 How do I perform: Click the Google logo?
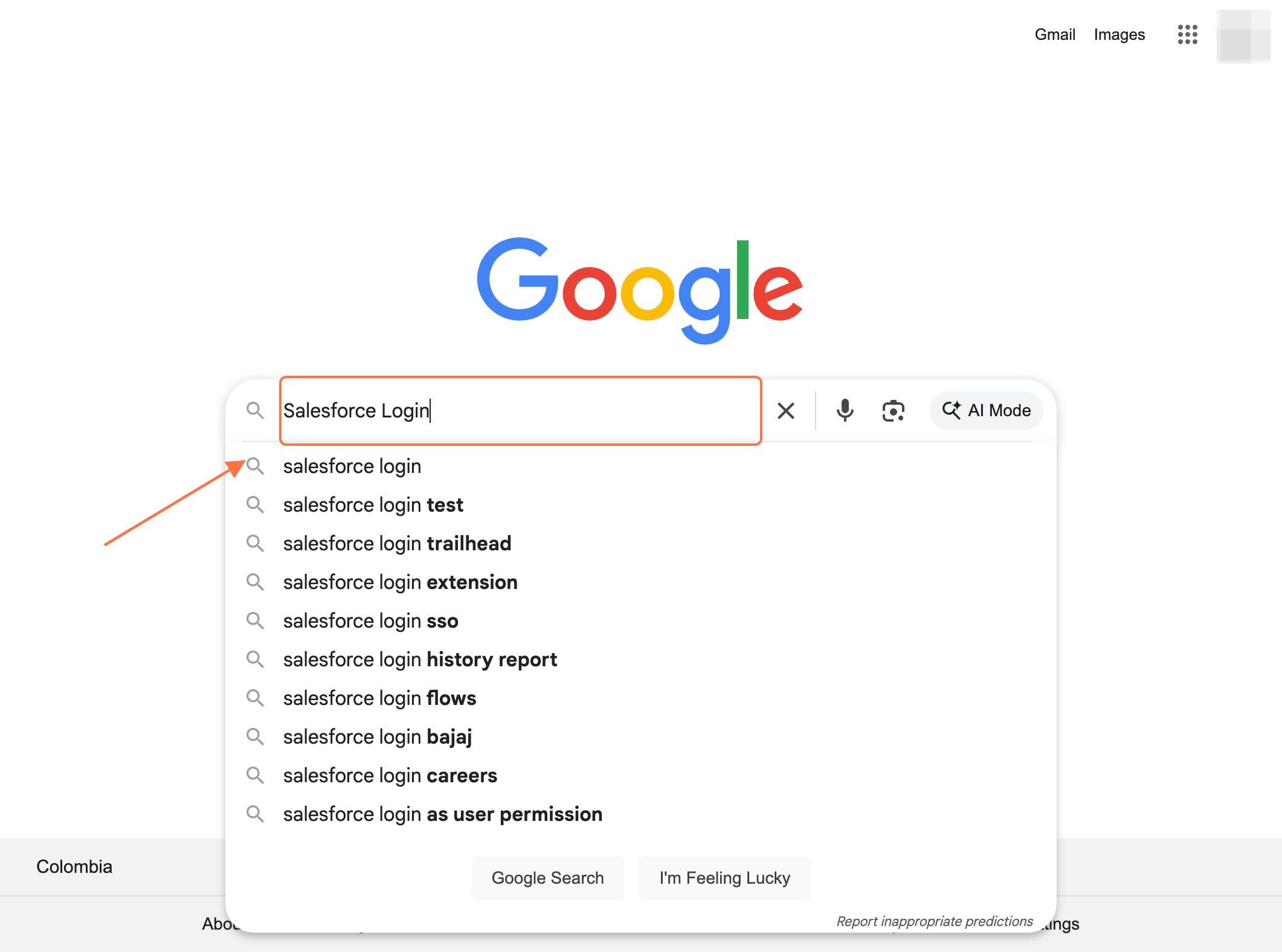click(x=640, y=289)
